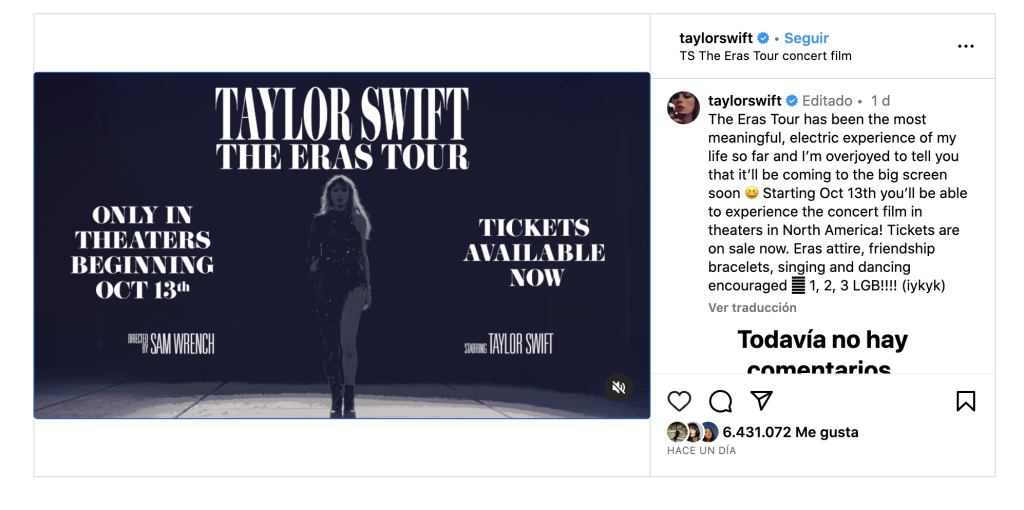
Task: Unmute the video using the speaker icon
Action: pos(619,387)
